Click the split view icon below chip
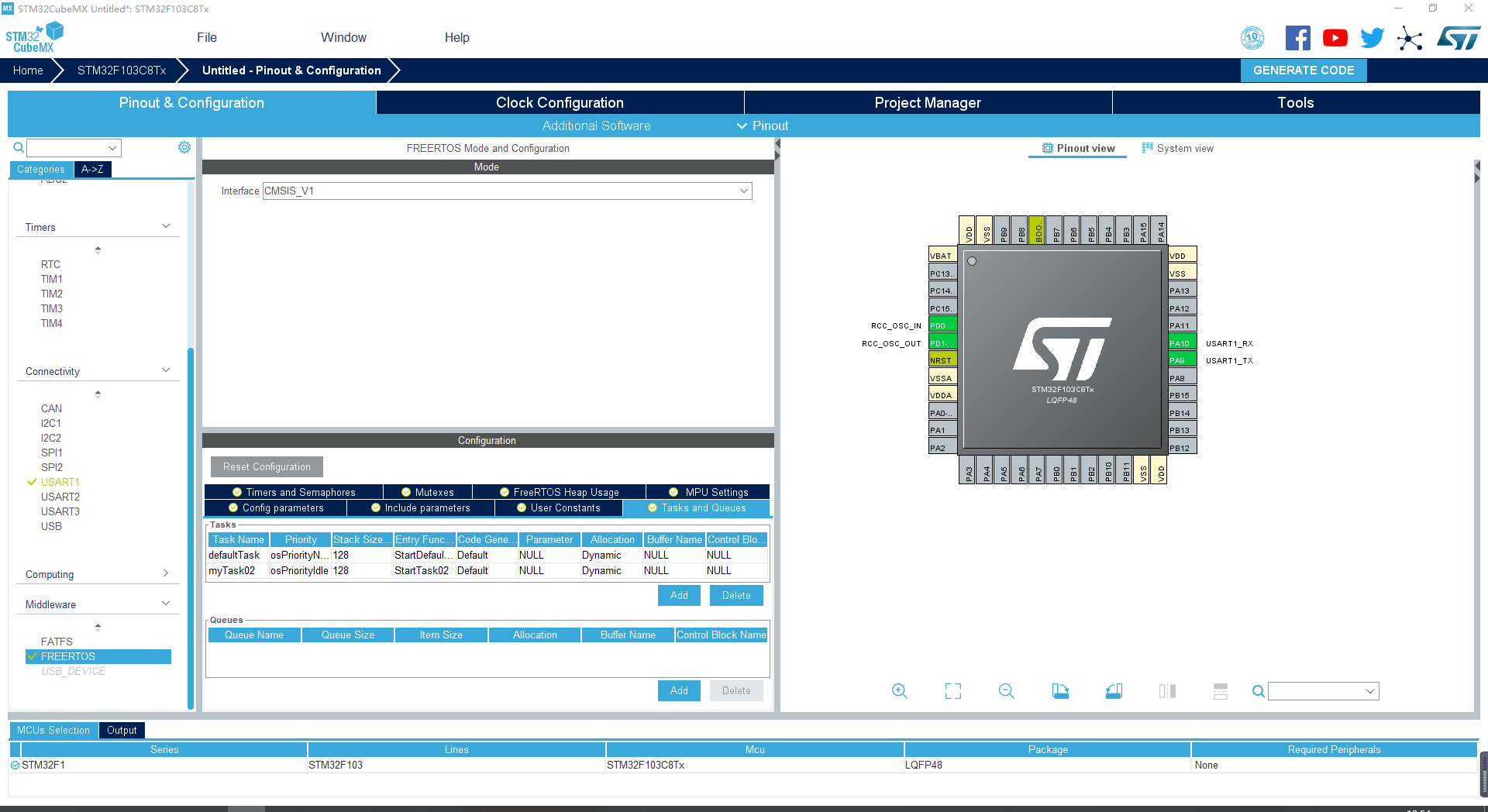Image resolution: width=1488 pixels, height=812 pixels. click(1167, 691)
